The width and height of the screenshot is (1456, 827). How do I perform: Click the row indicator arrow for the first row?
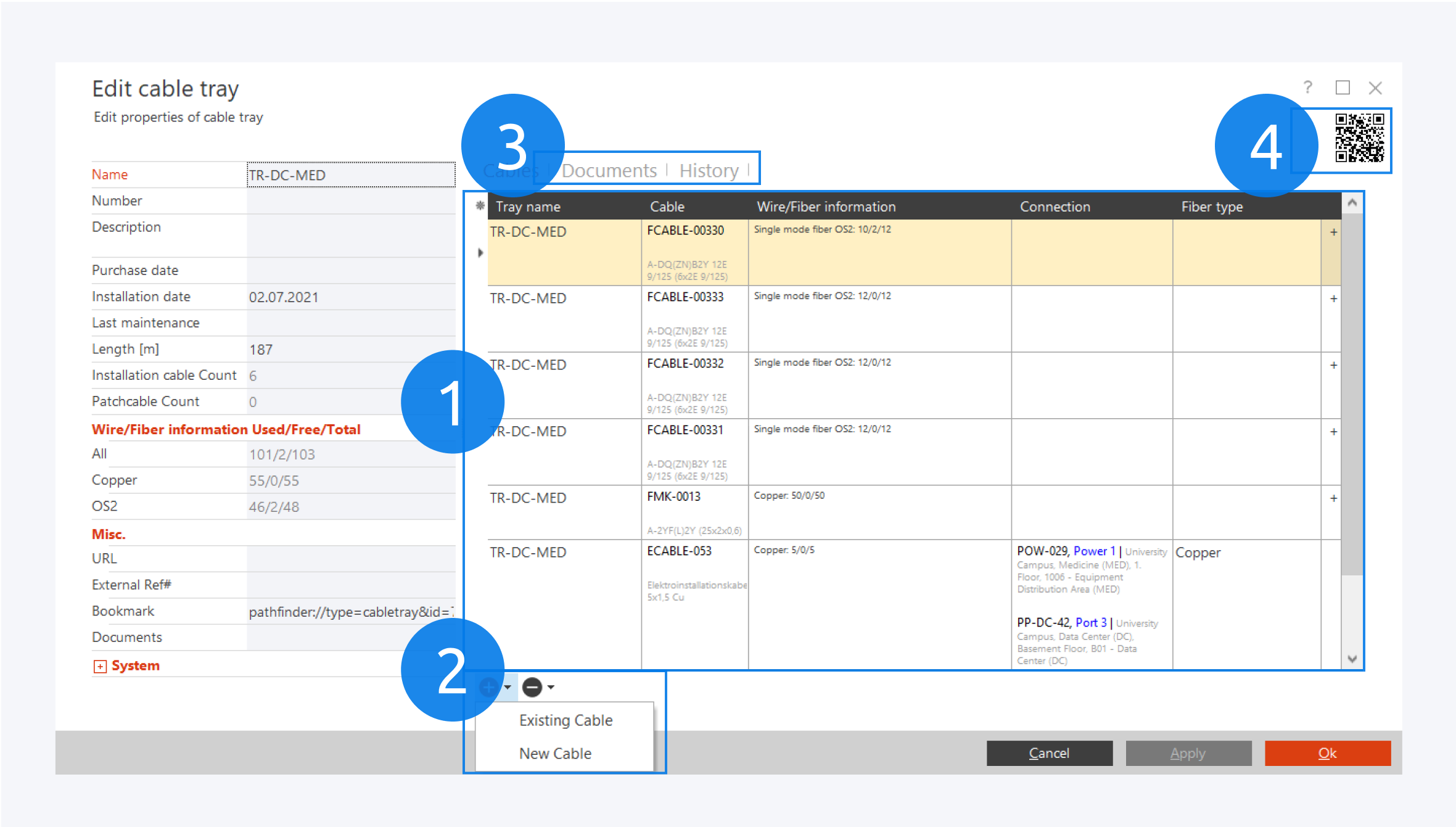tap(480, 253)
